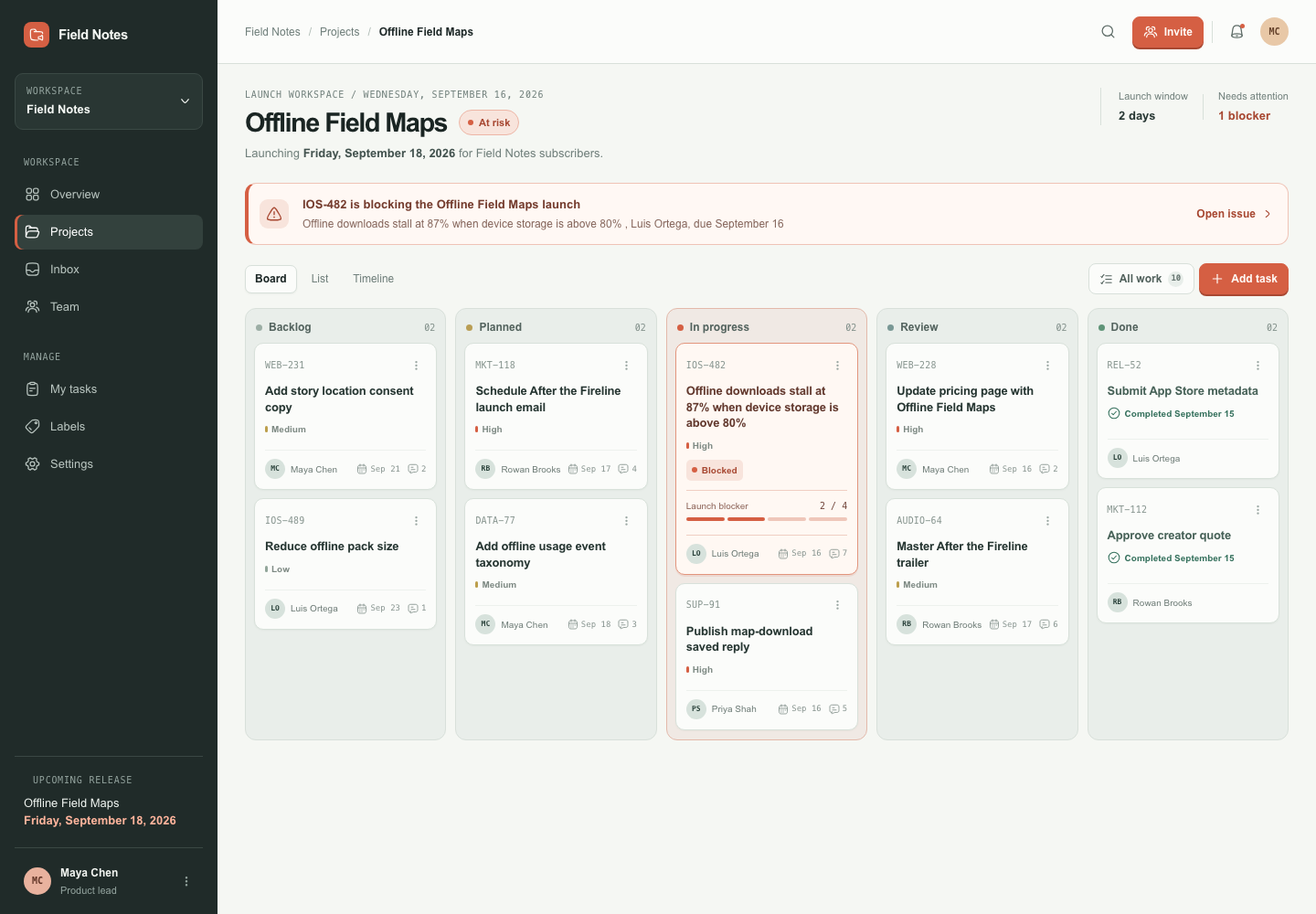Switch to the Board view tab
This screenshot has height=914, width=1316.
pyautogui.click(x=271, y=279)
